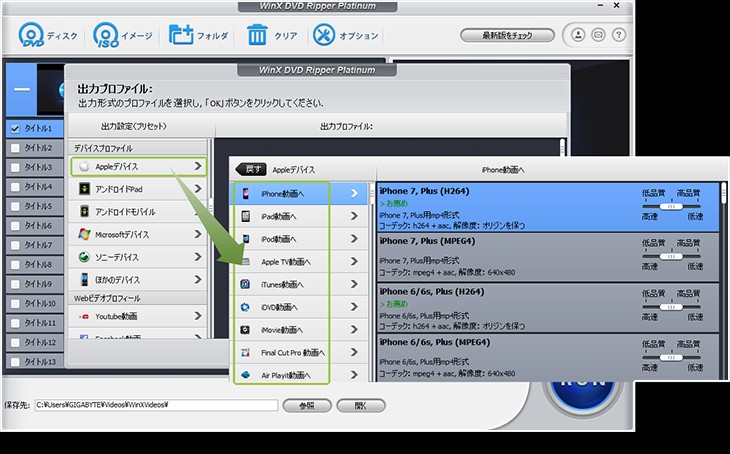This screenshot has width=730, height=454.
Task: Expand iPad動画へ chevron arrow
Action: coord(354,216)
